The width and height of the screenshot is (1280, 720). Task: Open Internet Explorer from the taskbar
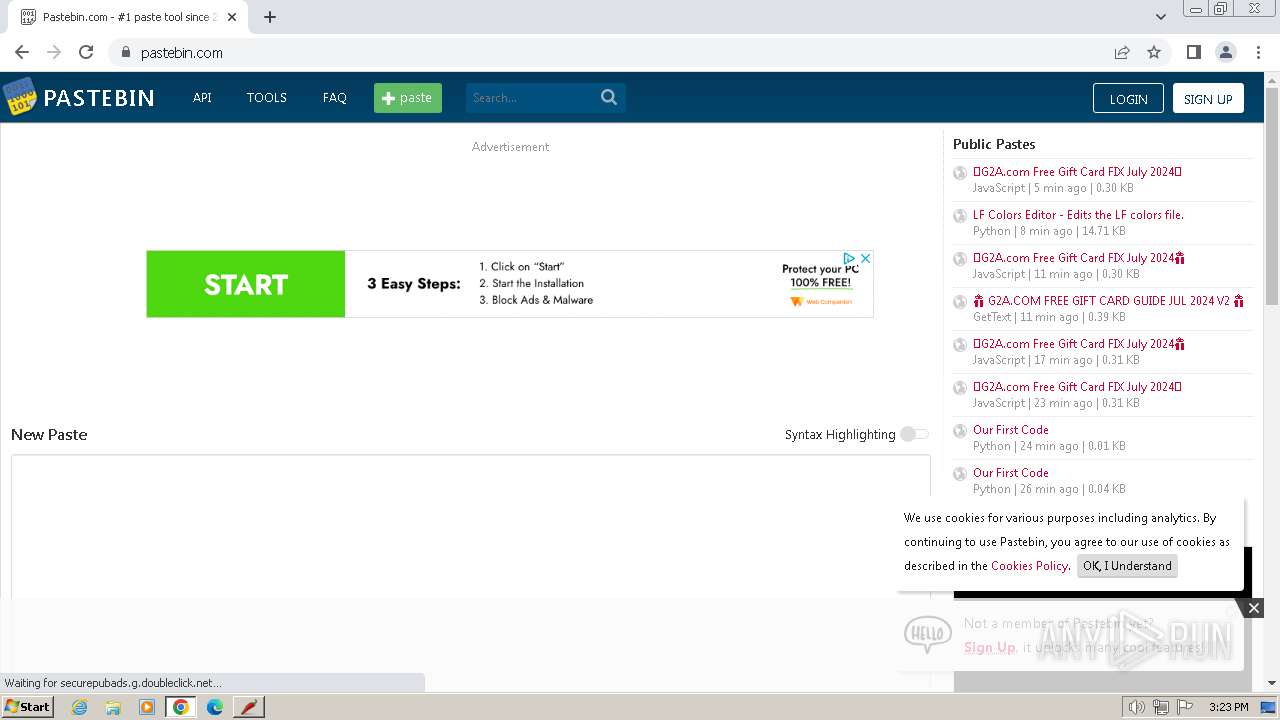click(80, 707)
